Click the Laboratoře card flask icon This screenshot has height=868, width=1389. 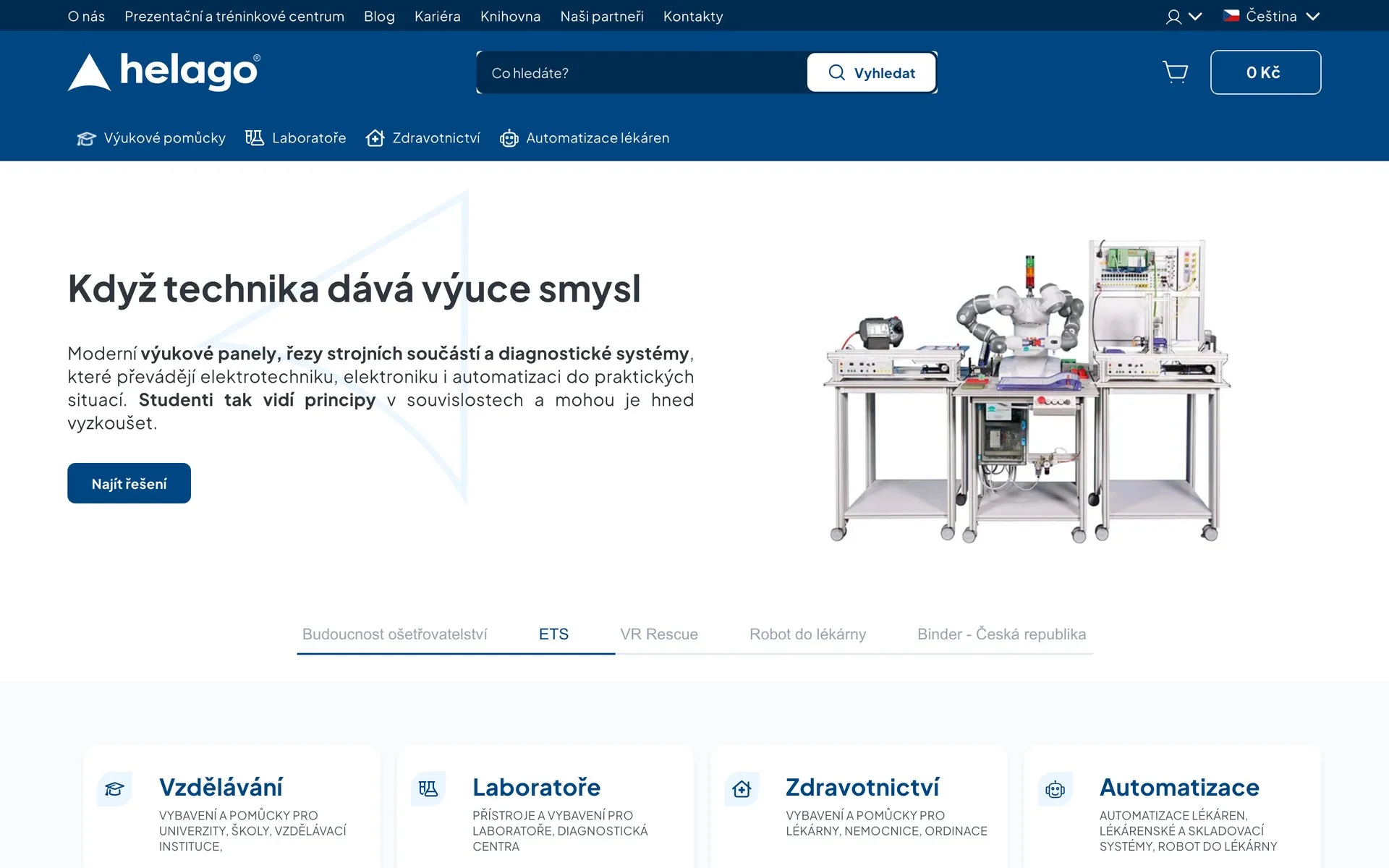click(428, 789)
